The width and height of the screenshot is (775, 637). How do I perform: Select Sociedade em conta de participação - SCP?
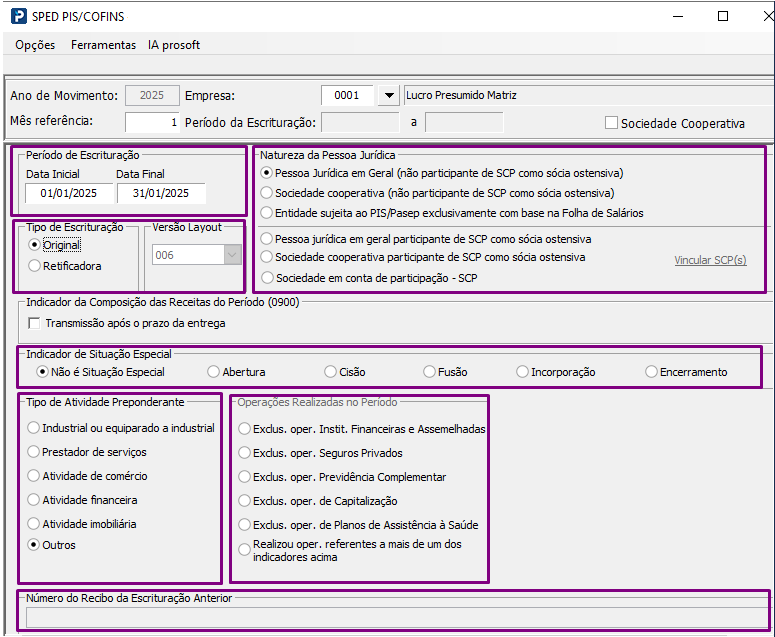(x=266, y=277)
